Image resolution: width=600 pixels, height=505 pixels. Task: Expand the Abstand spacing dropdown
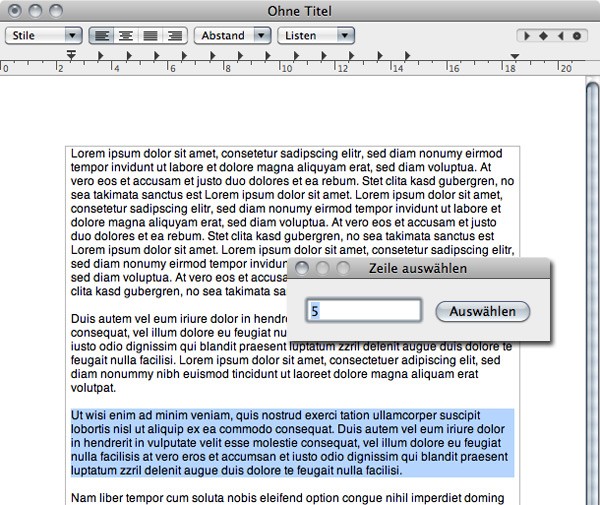pyautogui.click(x=232, y=35)
